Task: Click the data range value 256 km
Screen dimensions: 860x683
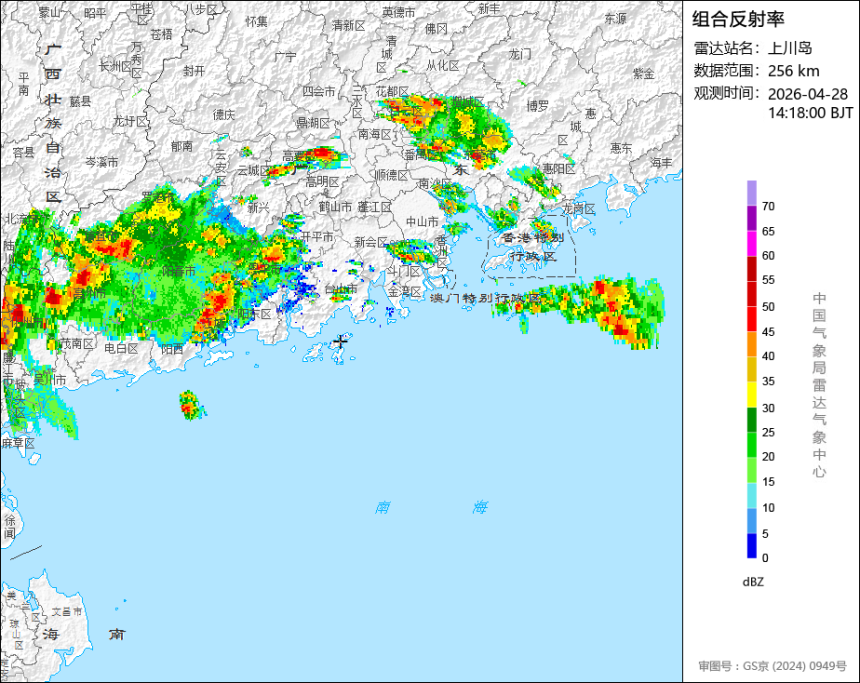Action: coord(794,71)
